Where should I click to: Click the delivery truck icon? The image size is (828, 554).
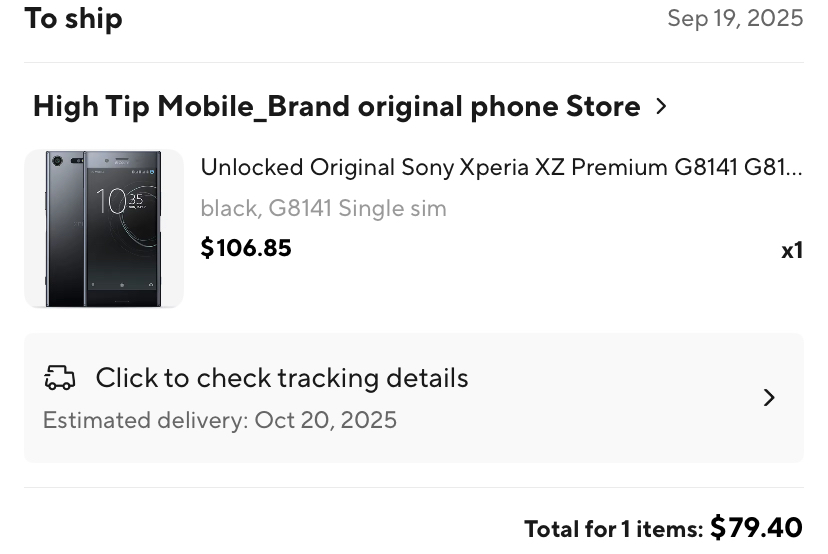tap(60, 378)
